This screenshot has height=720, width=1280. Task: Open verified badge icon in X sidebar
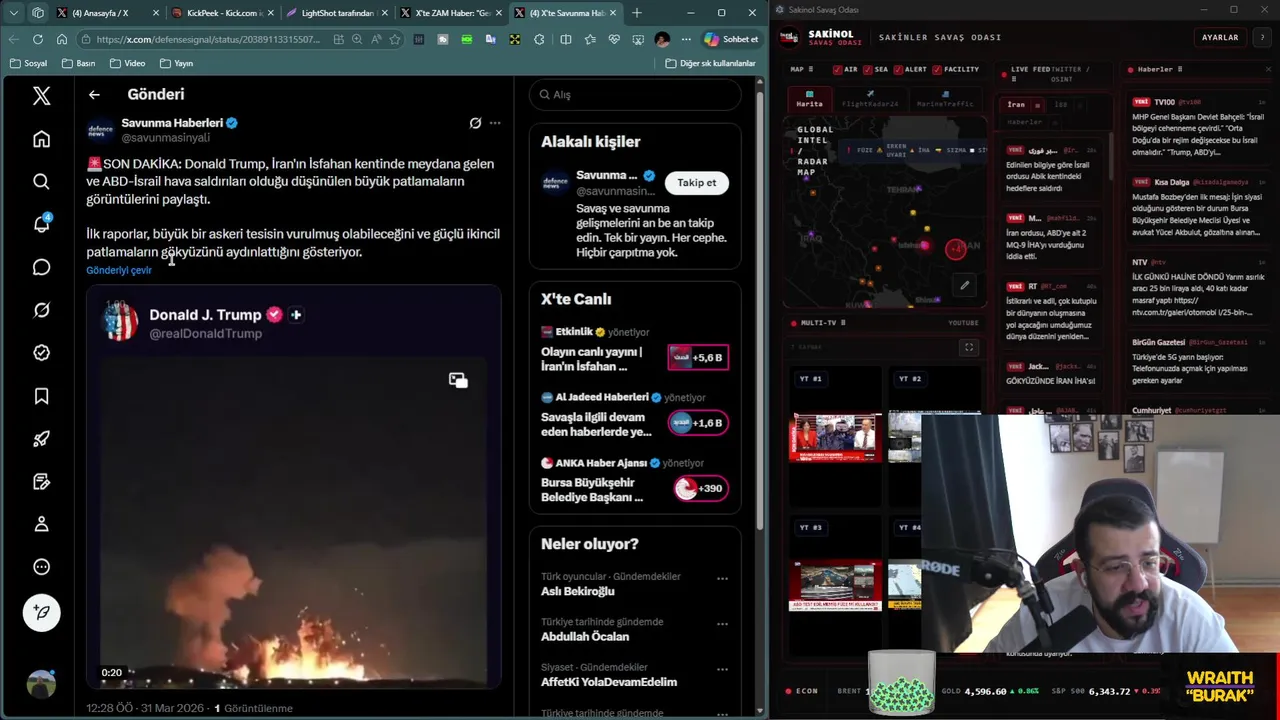[41, 353]
